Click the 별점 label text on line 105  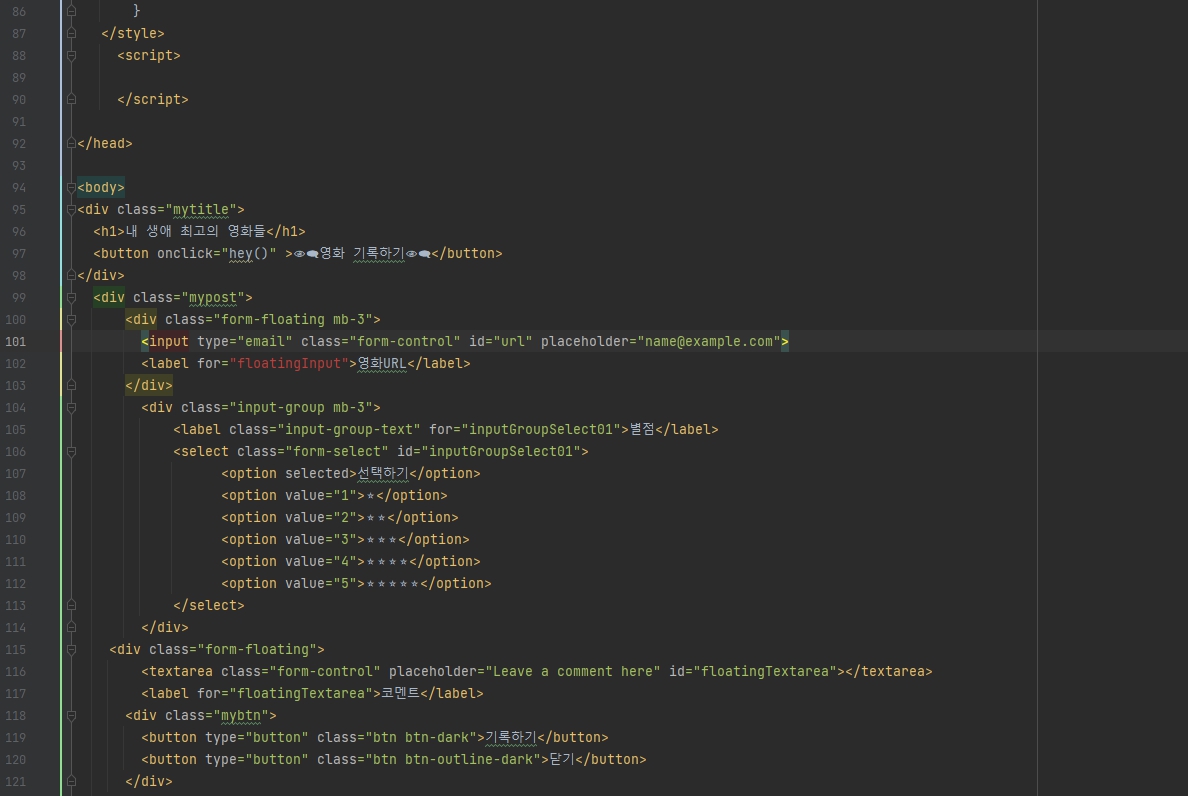tap(642, 429)
